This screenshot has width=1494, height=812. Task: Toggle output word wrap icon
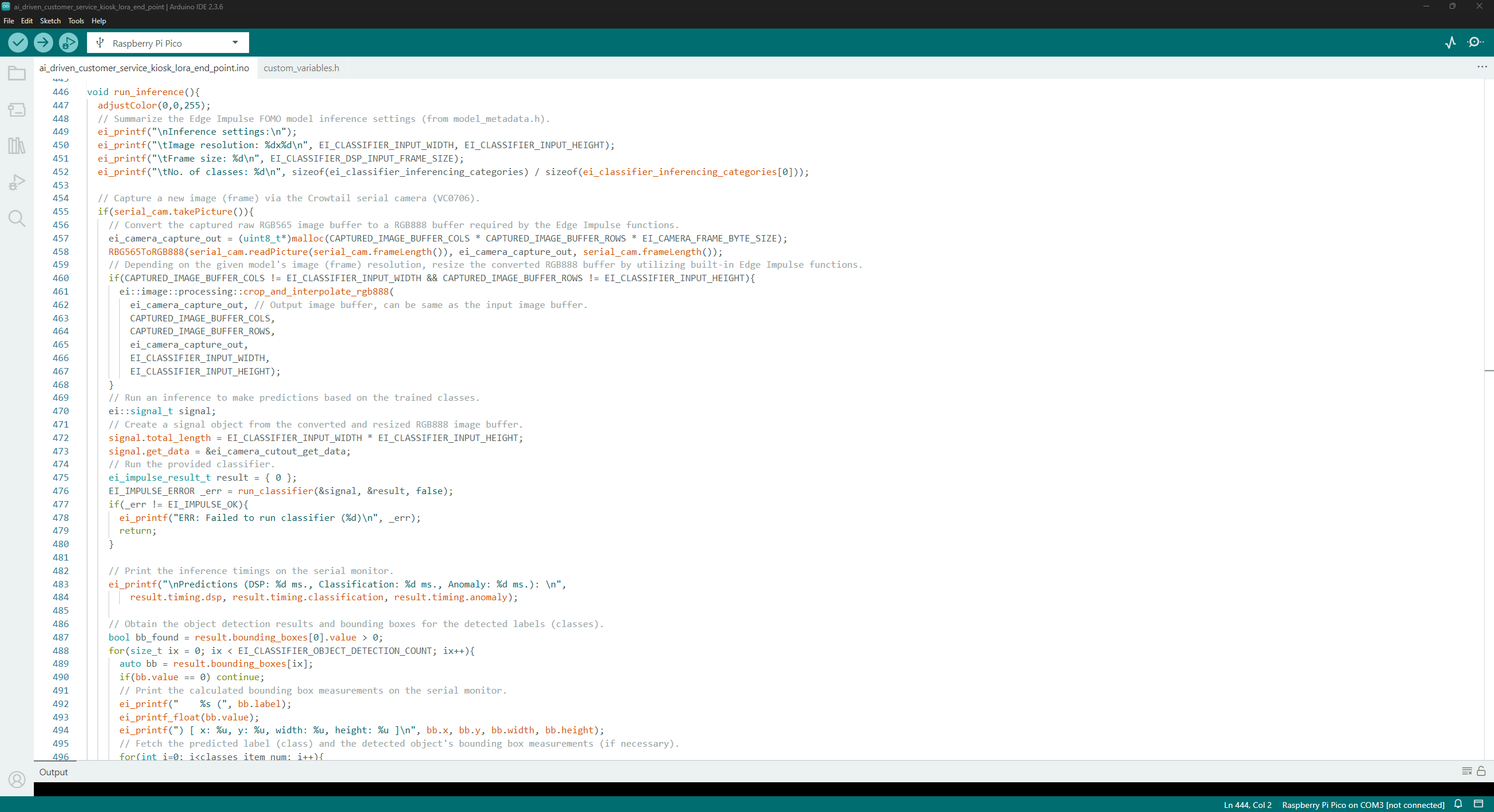tap(1467, 771)
